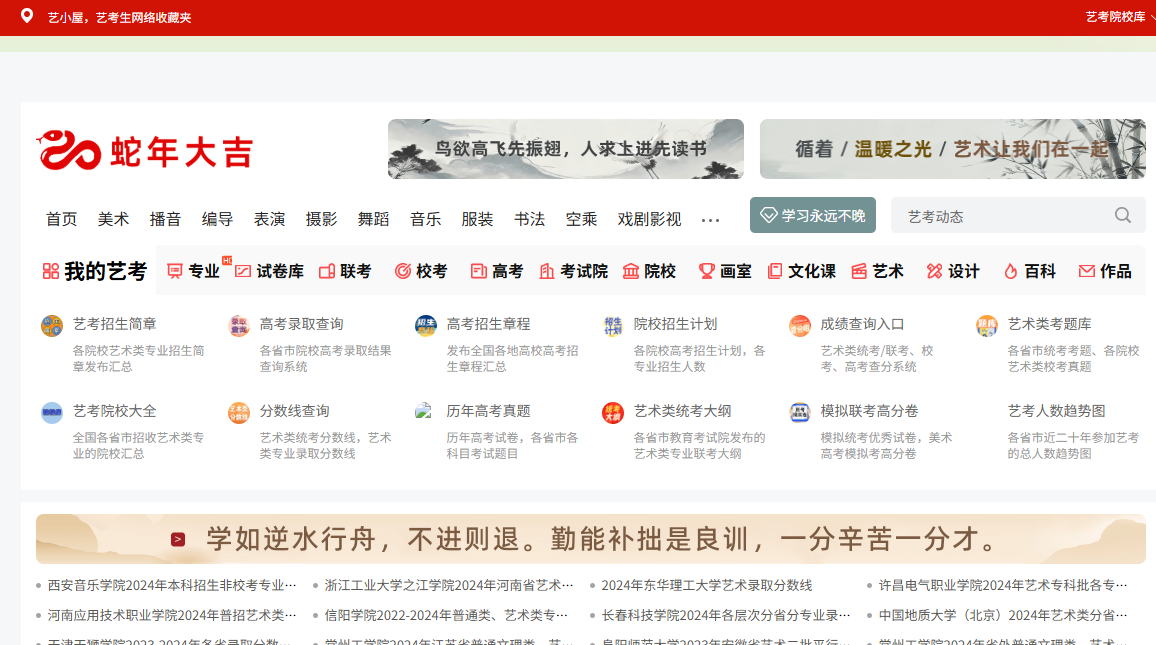Click the 蛇年大吉 site logo

click(x=145, y=151)
